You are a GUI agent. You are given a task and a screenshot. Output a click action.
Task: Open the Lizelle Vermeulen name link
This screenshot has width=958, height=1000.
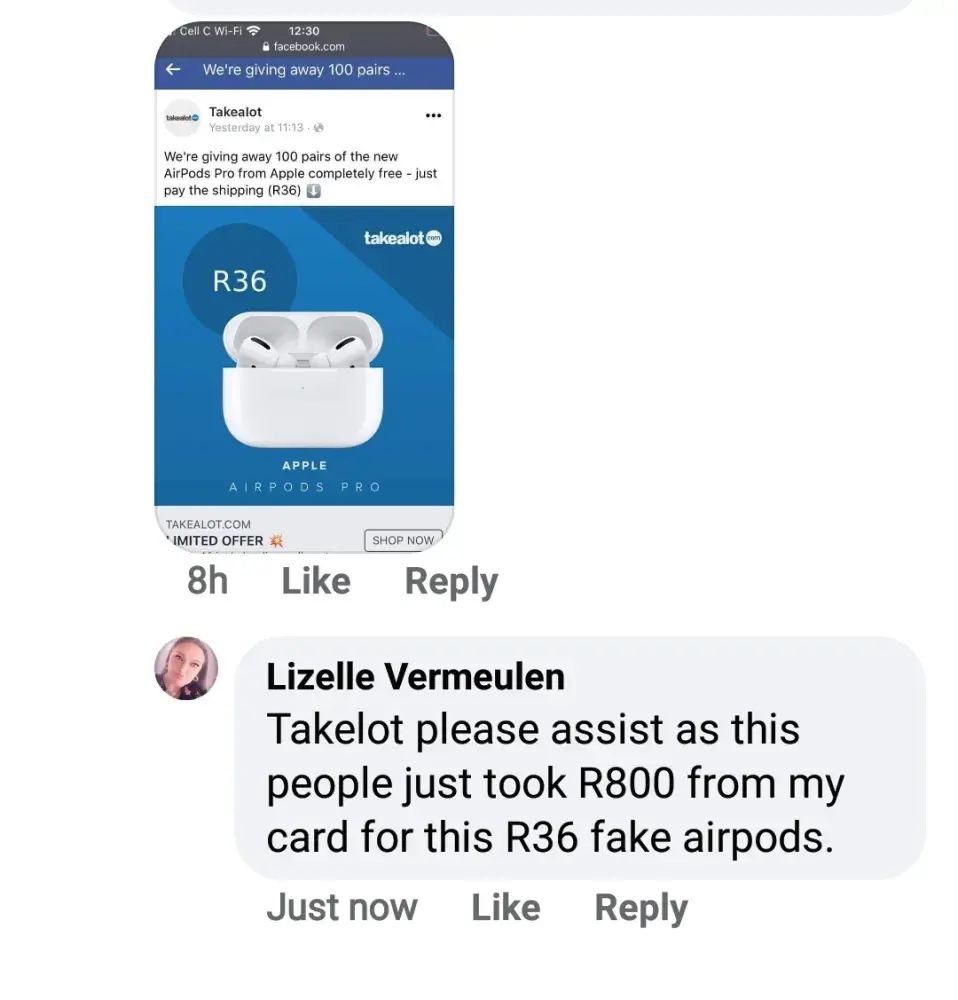click(x=416, y=677)
